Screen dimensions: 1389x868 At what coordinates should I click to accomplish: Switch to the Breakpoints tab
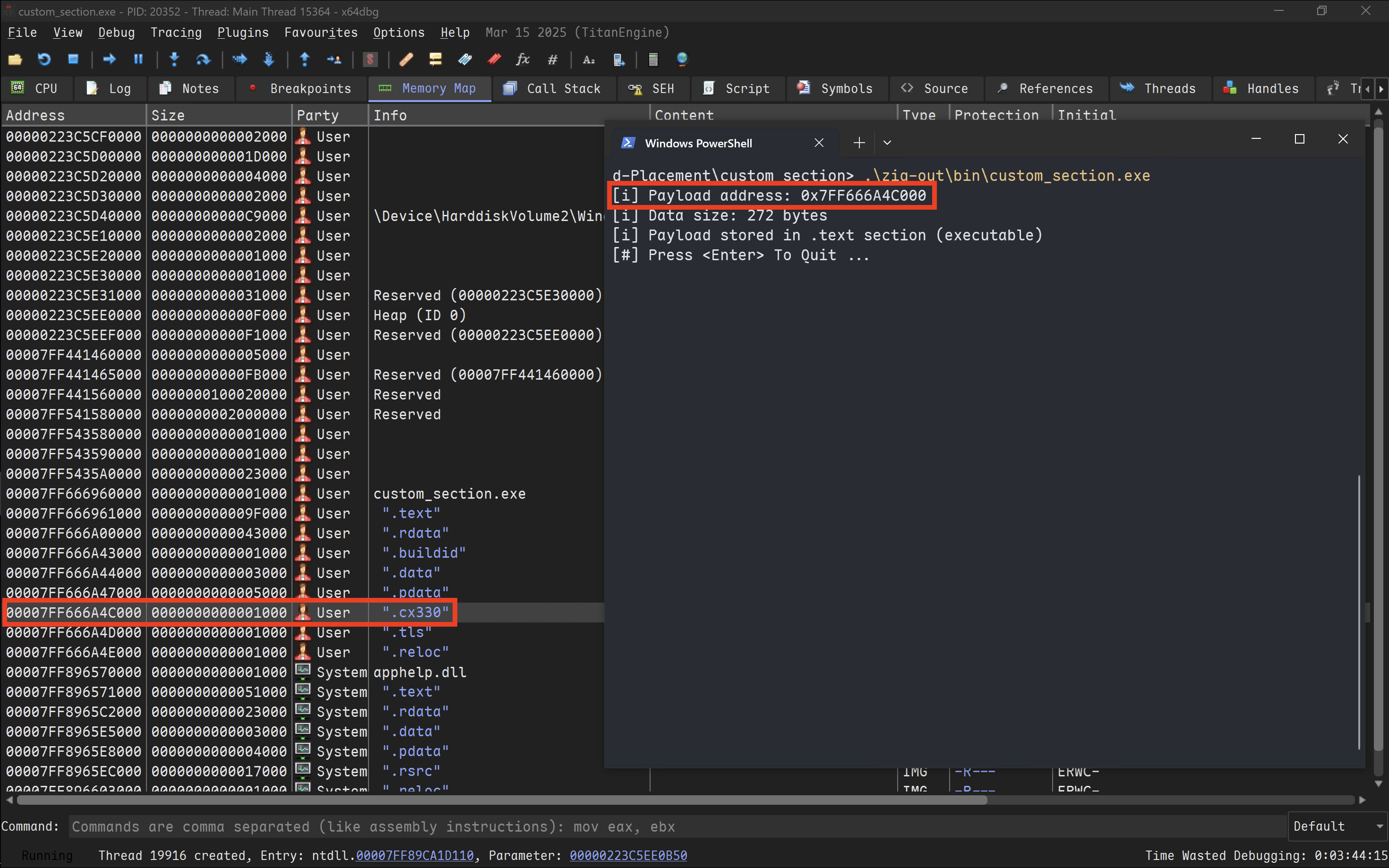(300, 88)
